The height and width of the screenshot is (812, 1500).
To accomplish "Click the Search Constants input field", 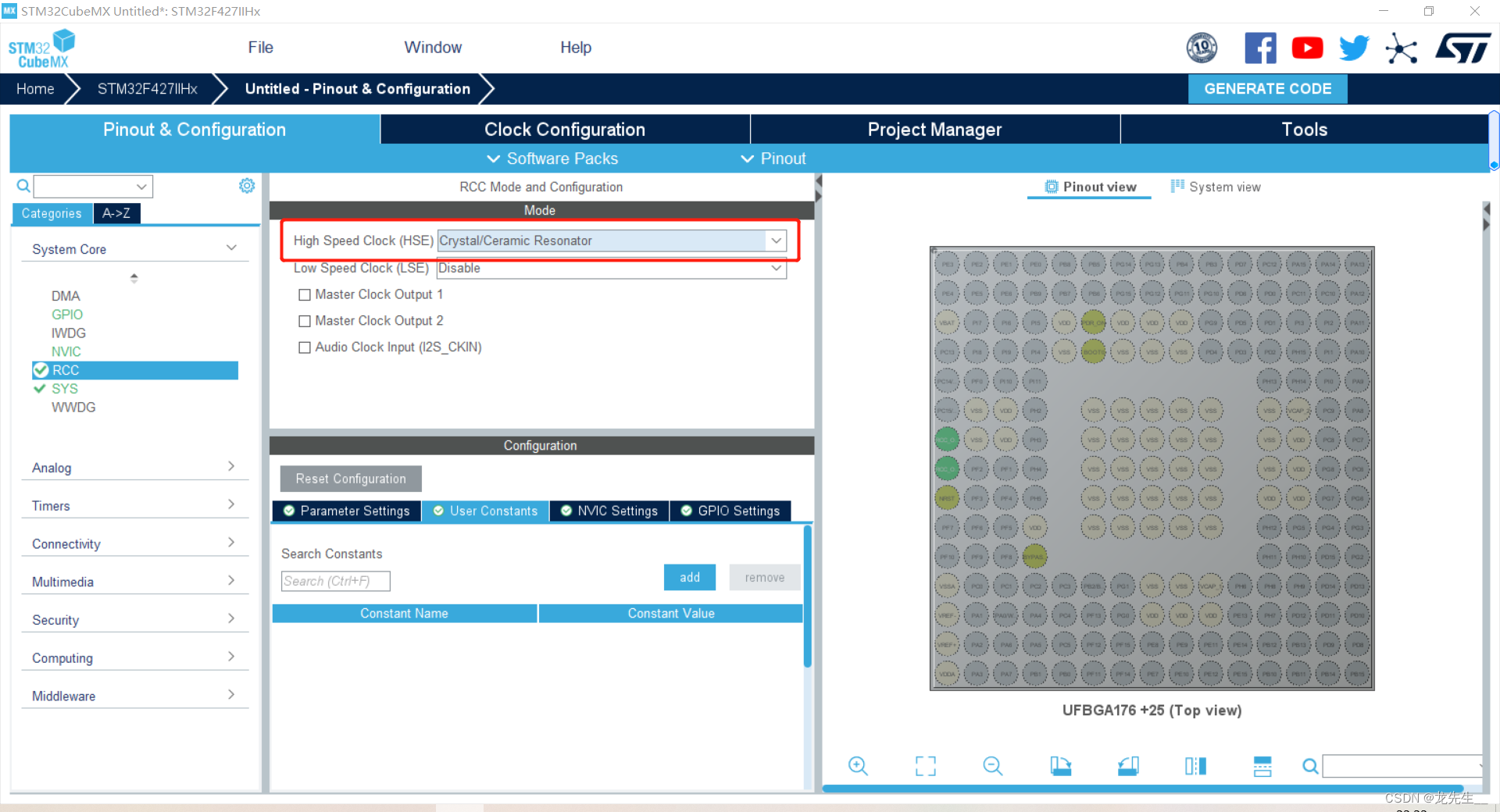I will coord(335,581).
